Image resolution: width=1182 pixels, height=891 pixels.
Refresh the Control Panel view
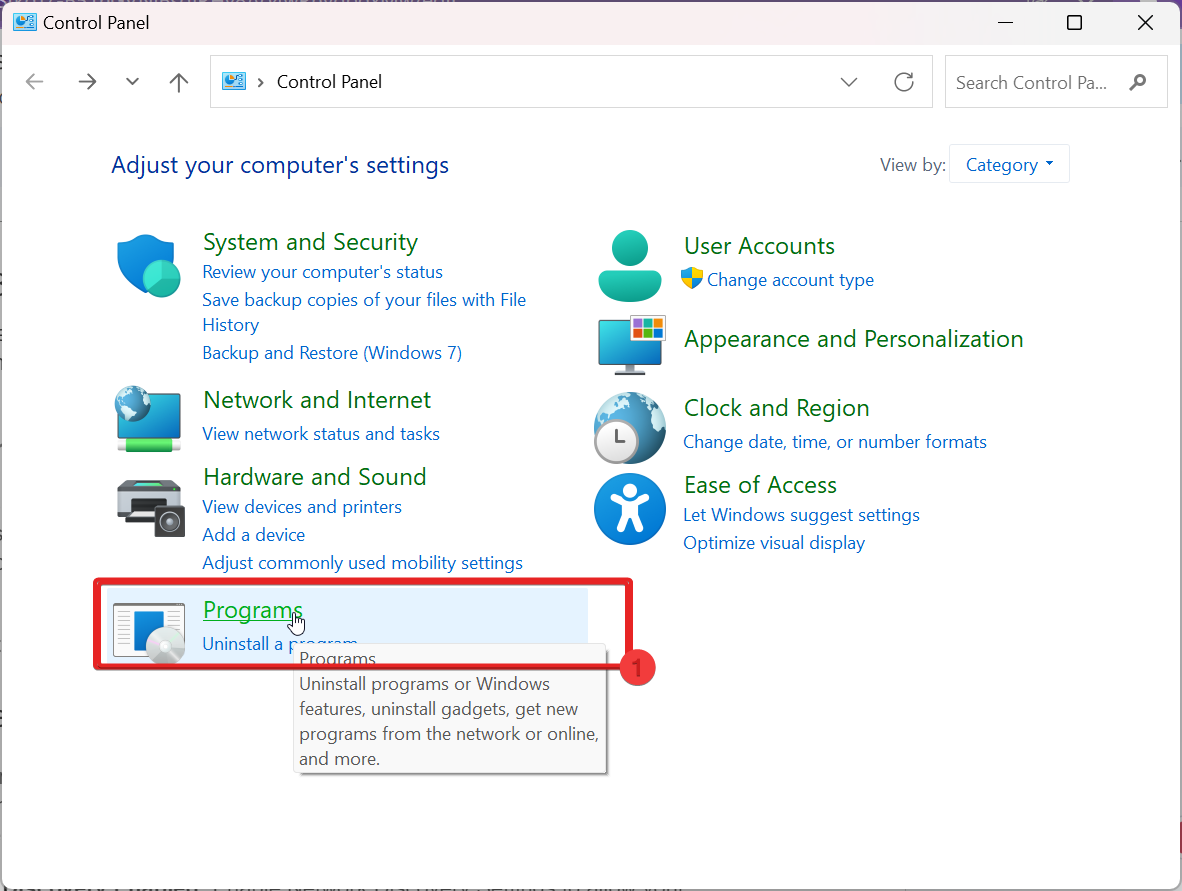pos(904,81)
